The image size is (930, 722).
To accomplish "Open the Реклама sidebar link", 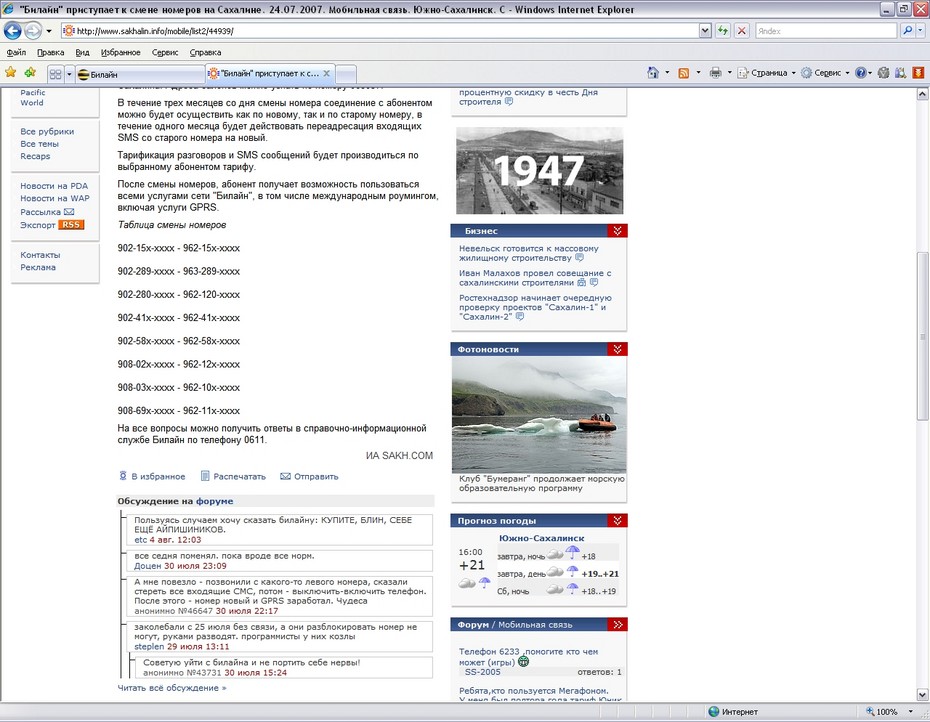I will pos(38,268).
